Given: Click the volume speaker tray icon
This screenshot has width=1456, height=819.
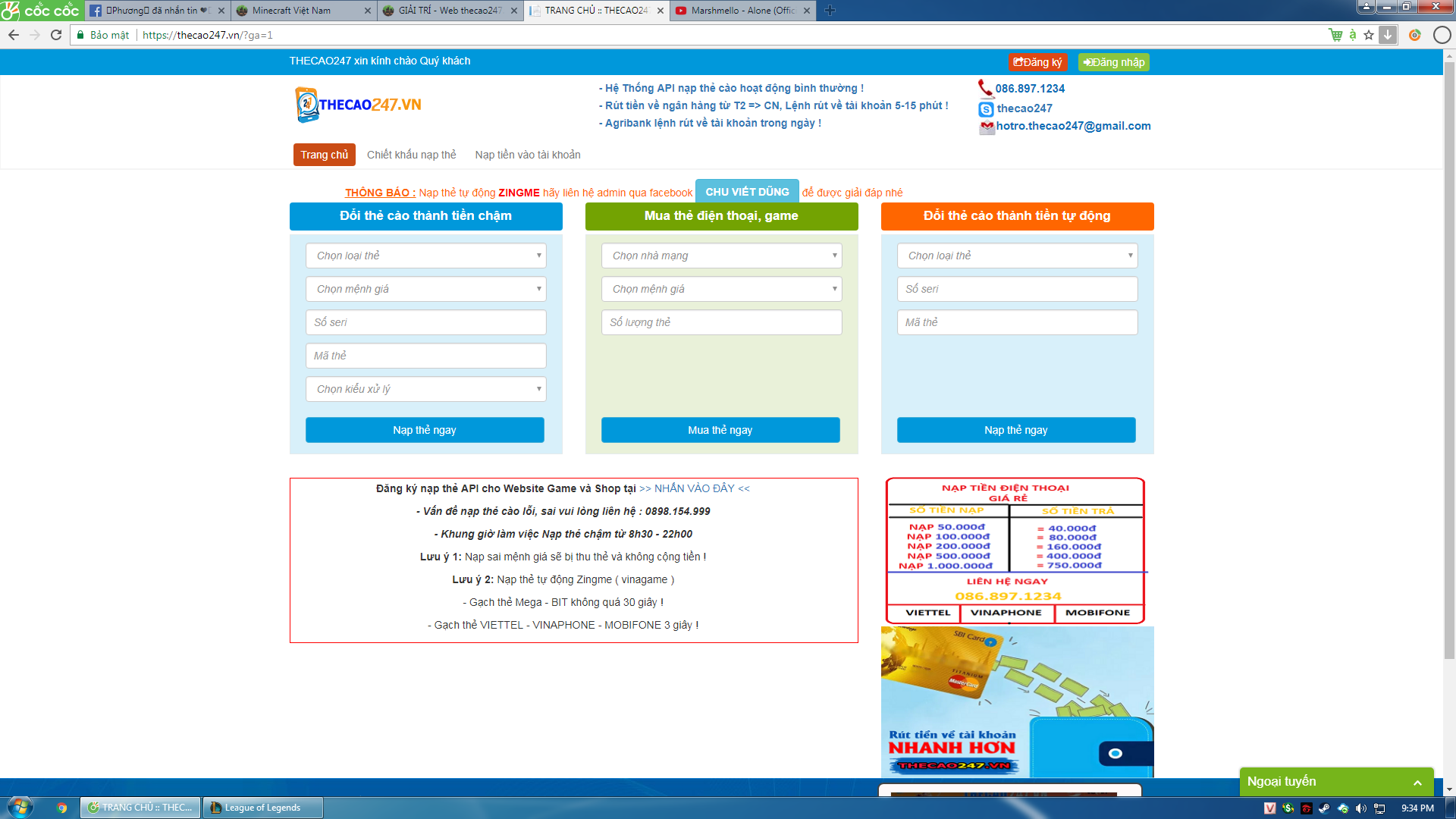Looking at the screenshot, I should pos(1361,808).
